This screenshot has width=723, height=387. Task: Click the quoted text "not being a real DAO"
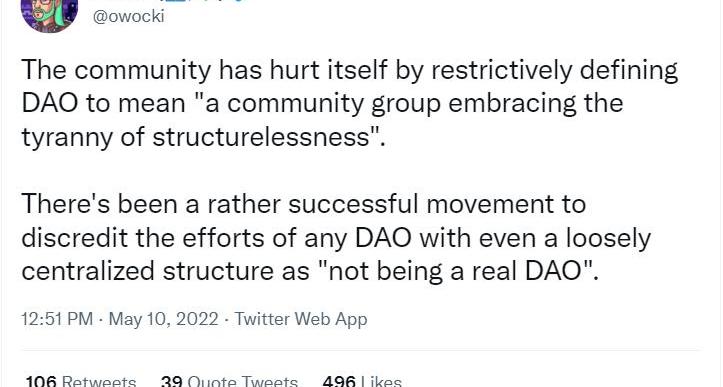(x=455, y=271)
